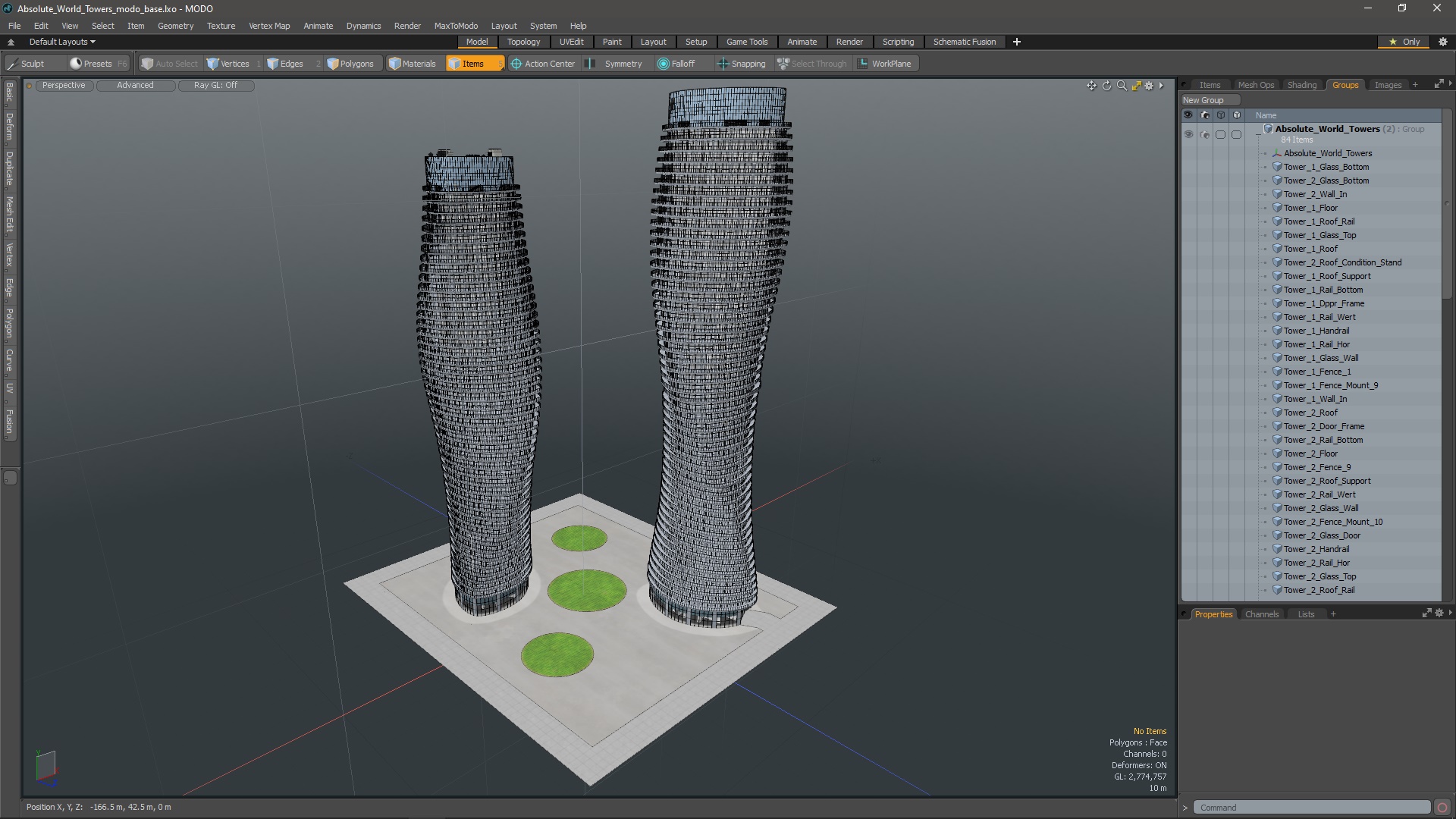Click the red record icon beside Command
This screenshot has width=1456, height=819.
pyautogui.click(x=1442, y=808)
